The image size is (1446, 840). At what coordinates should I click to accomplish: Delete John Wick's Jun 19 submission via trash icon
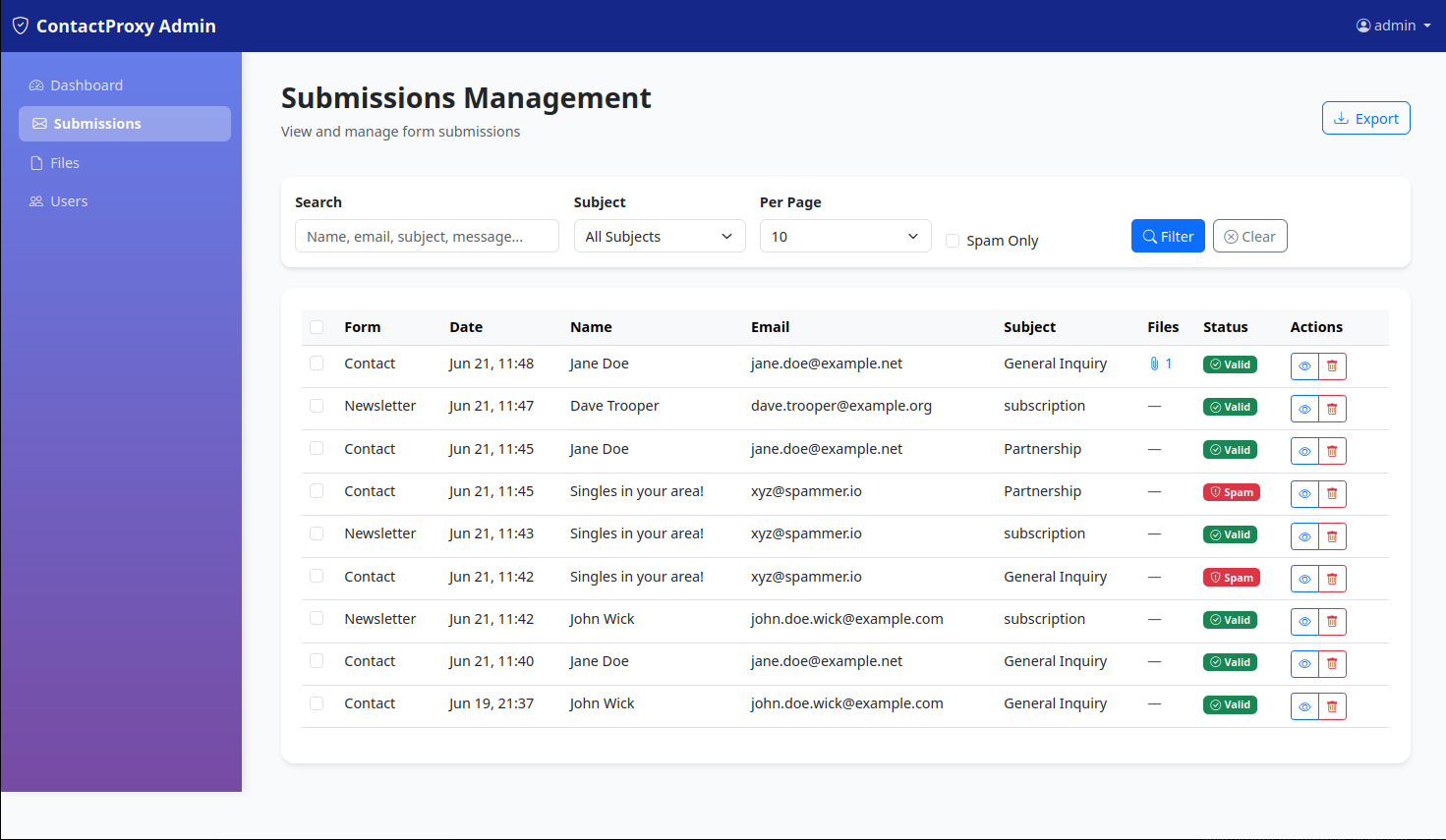(x=1332, y=705)
